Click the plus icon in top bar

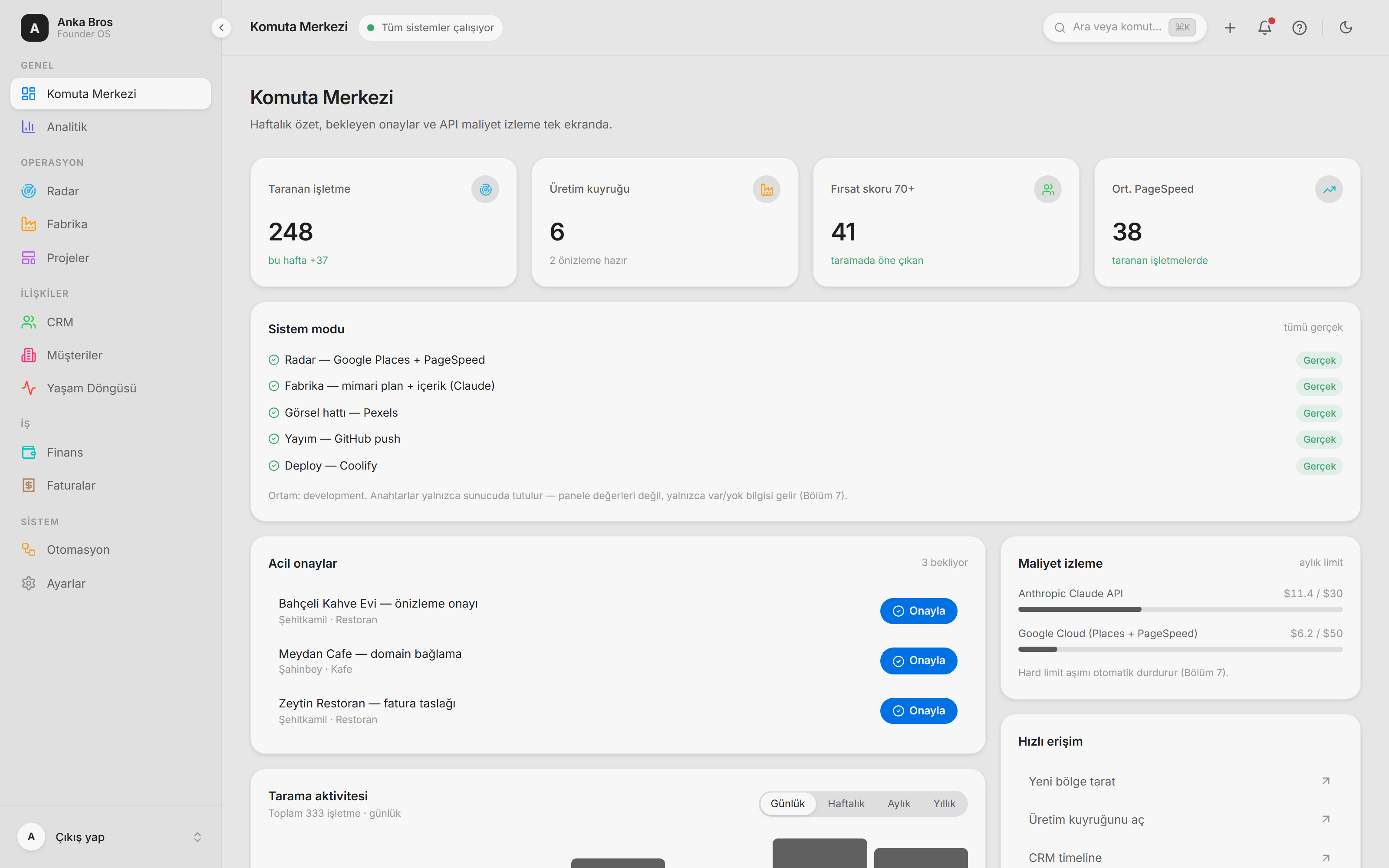[x=1229, y=27]
